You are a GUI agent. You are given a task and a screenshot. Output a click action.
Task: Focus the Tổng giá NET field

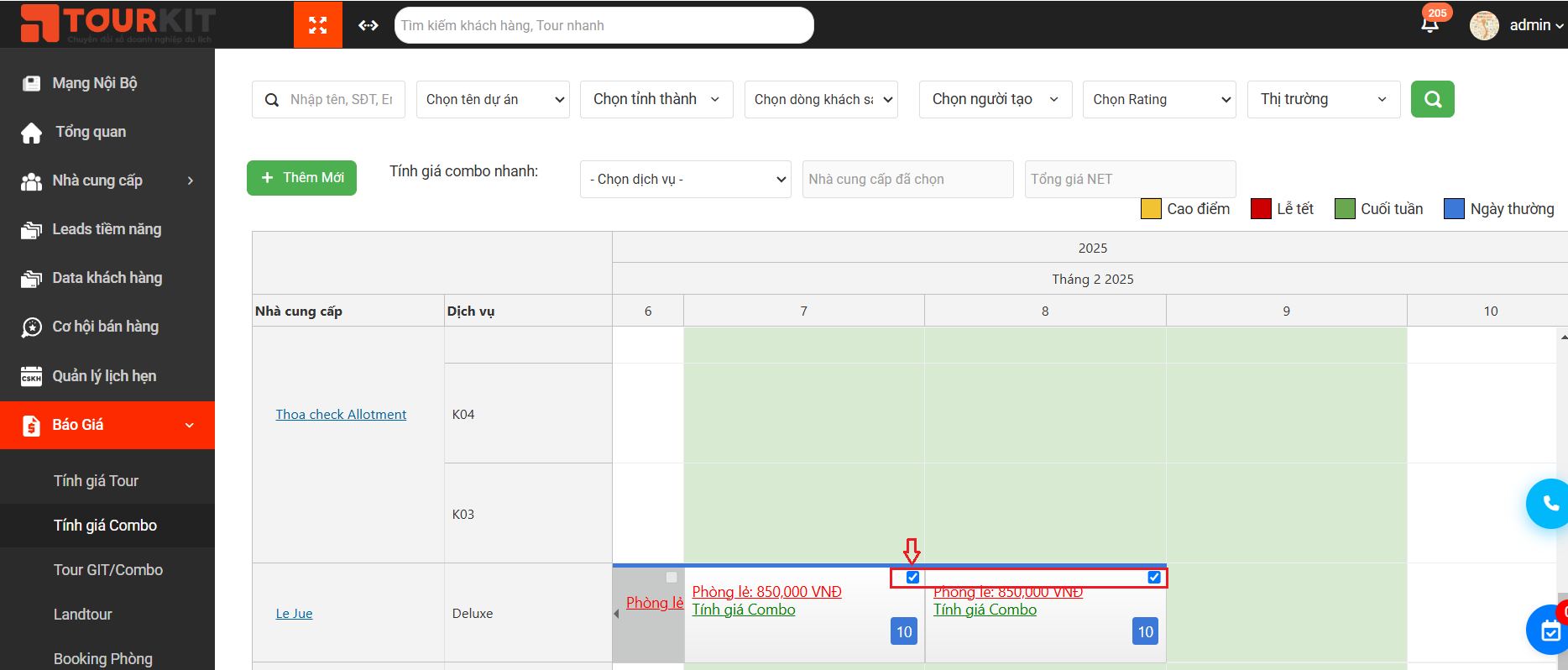click(x=1130, y=179)
